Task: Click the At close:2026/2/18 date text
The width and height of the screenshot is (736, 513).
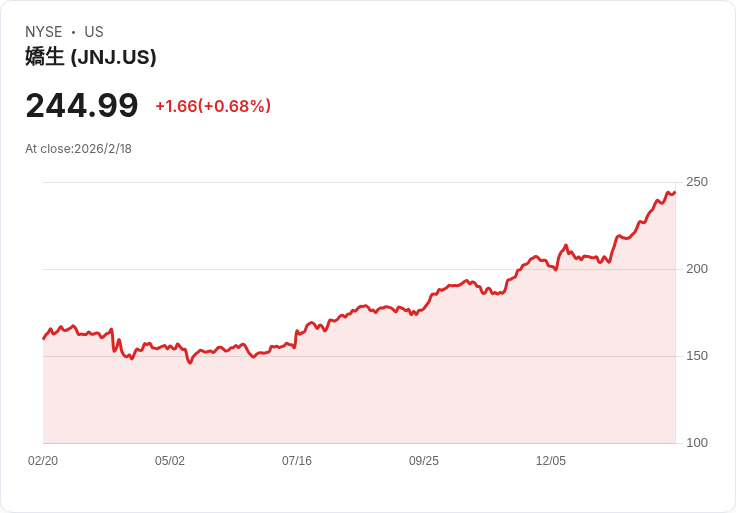Action: point(78,149)
